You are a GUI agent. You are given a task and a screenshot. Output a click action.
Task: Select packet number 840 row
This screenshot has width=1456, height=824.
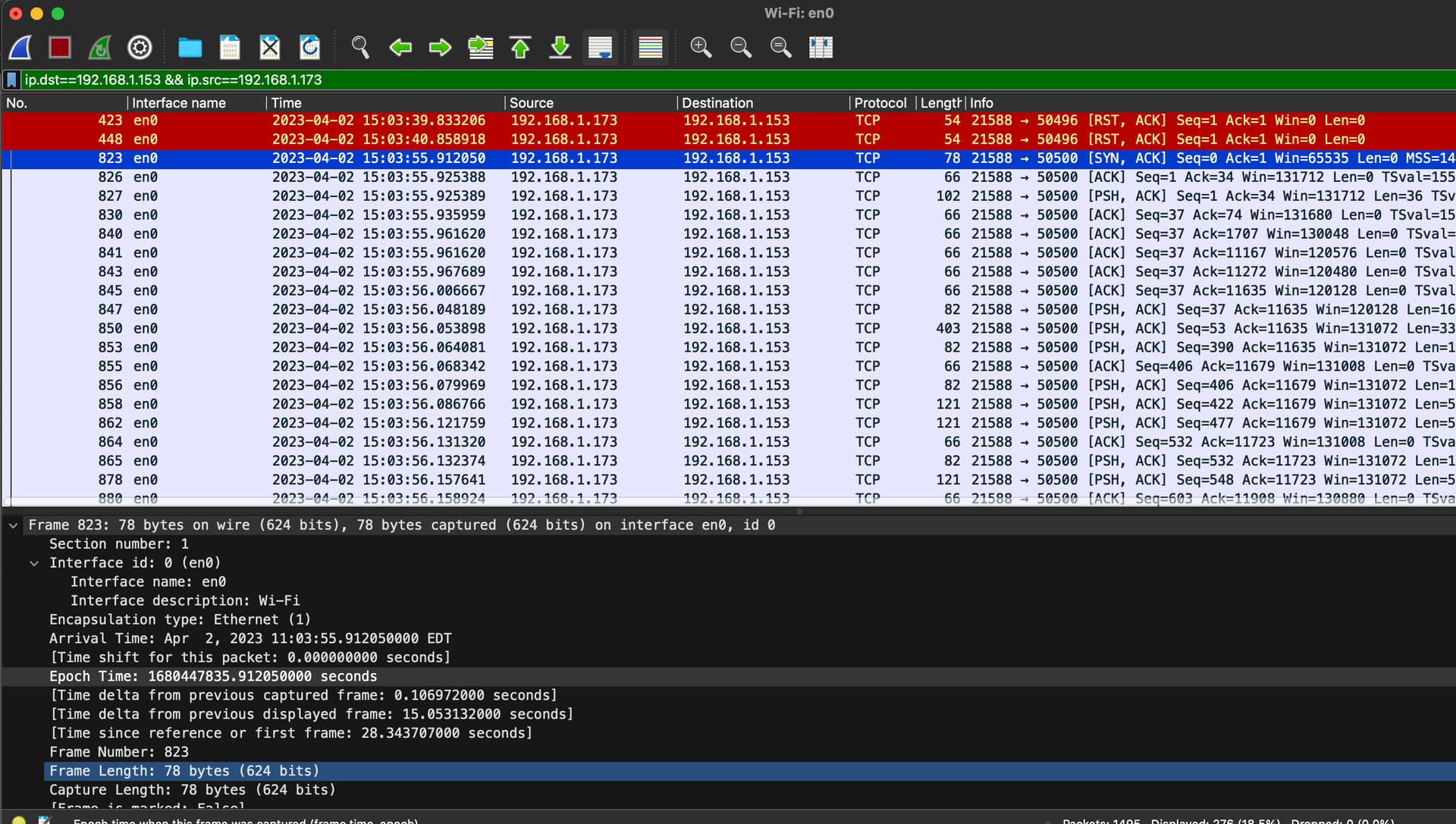pos(728,234)
